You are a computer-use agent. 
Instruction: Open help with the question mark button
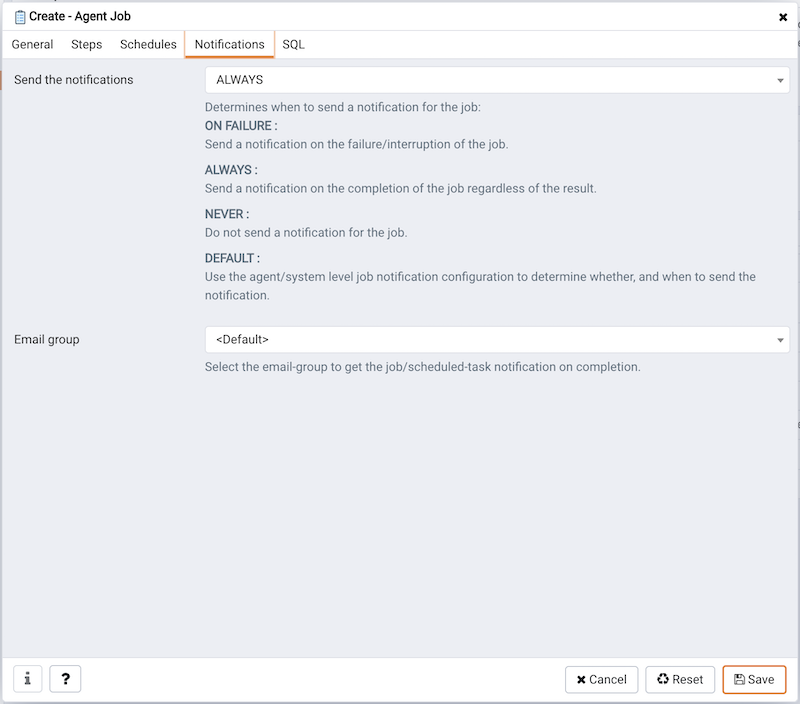[65, 679]
